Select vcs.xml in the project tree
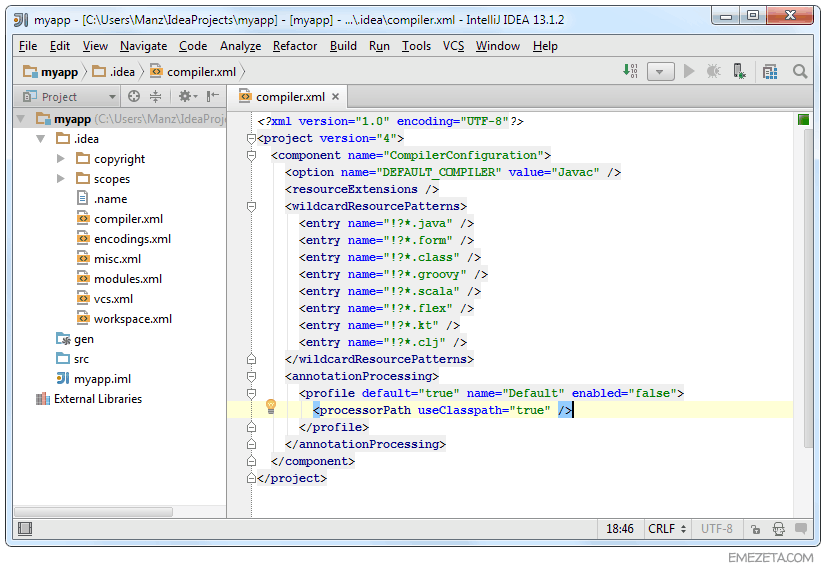Viewport: 828px width, 569px height. click(x=105, y=299)
